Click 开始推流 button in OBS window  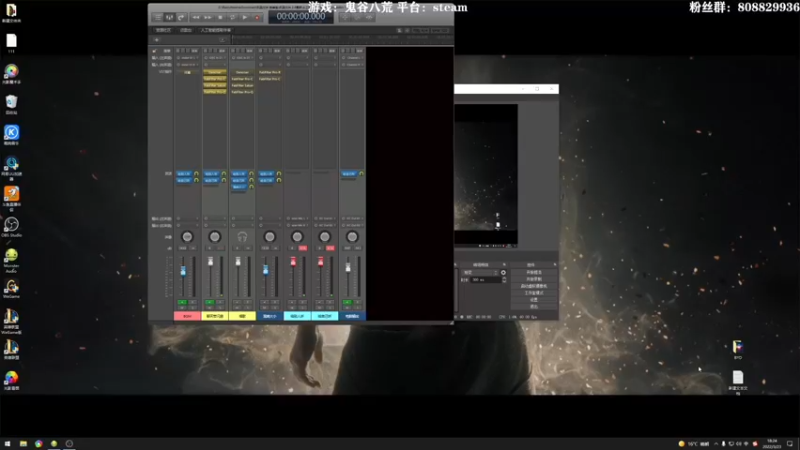[x=534, y=272]
